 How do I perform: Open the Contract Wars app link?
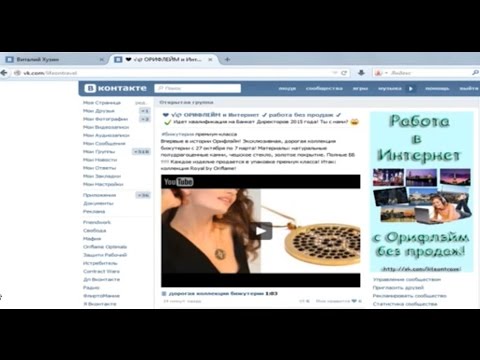(101, 271)
